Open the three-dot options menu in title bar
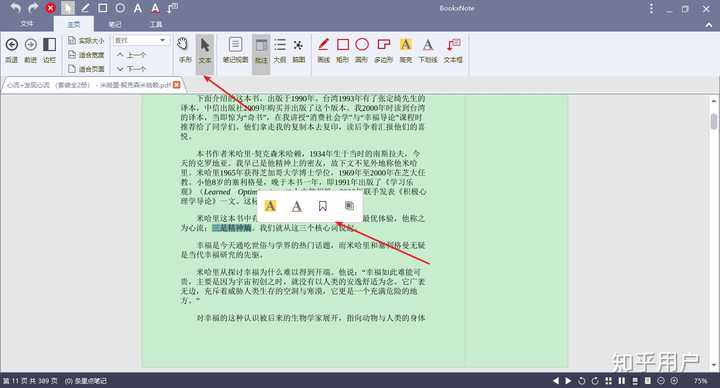This screenshot has height=388, width=720. pos(651,8)
